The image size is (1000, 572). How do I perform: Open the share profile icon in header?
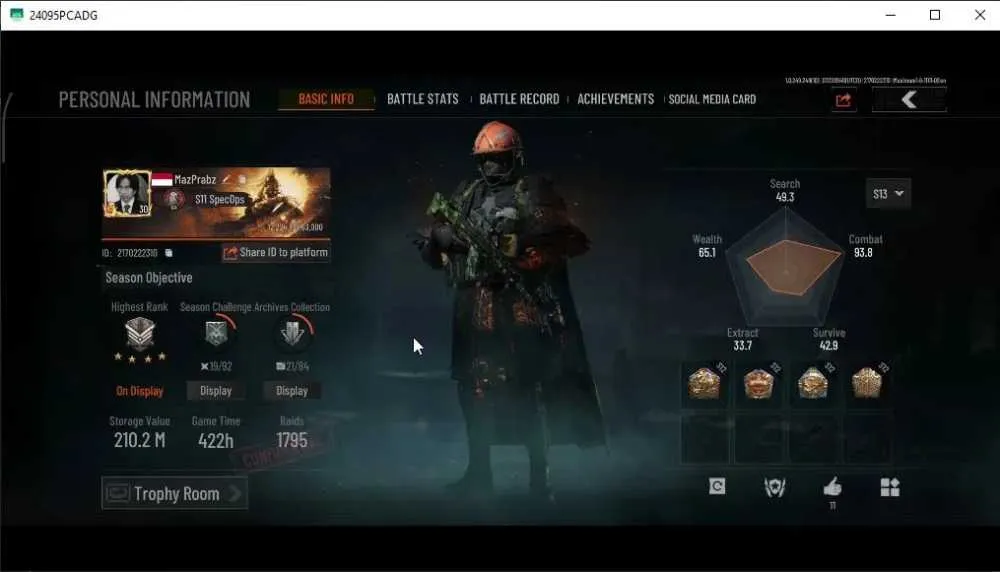843,100
